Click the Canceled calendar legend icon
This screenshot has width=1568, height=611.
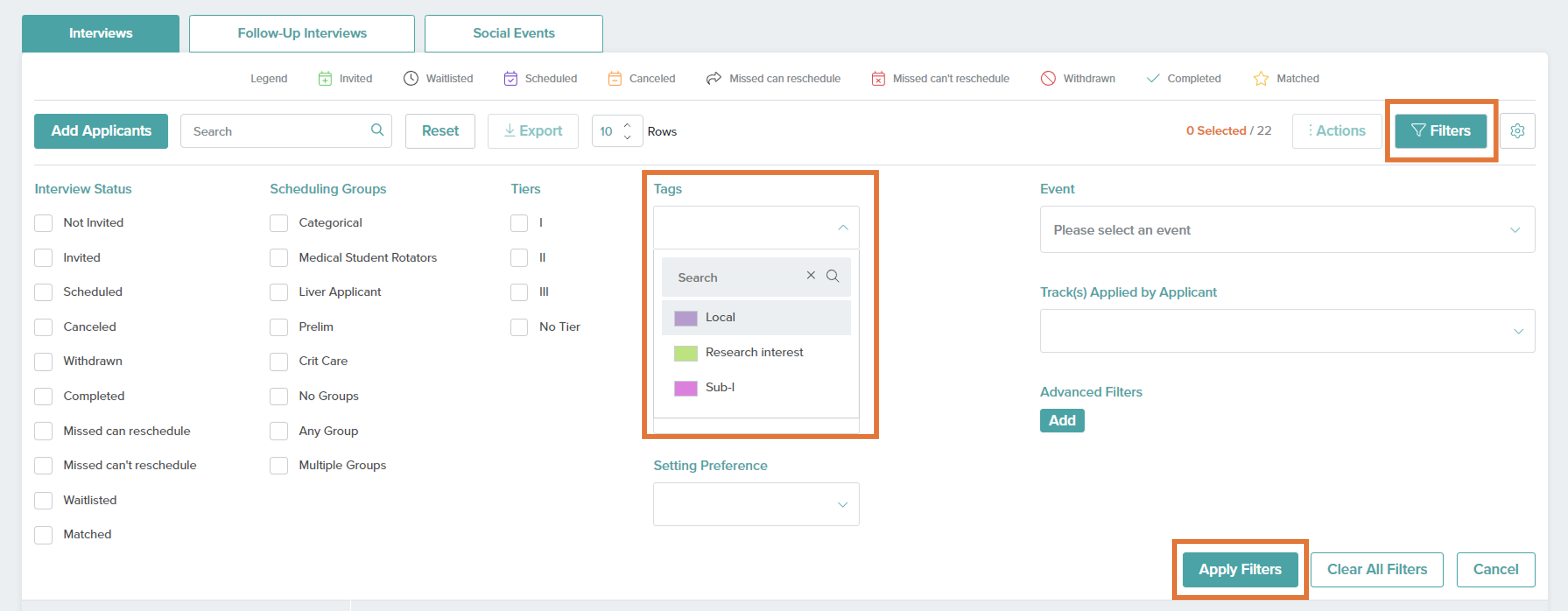coord(615,78)
